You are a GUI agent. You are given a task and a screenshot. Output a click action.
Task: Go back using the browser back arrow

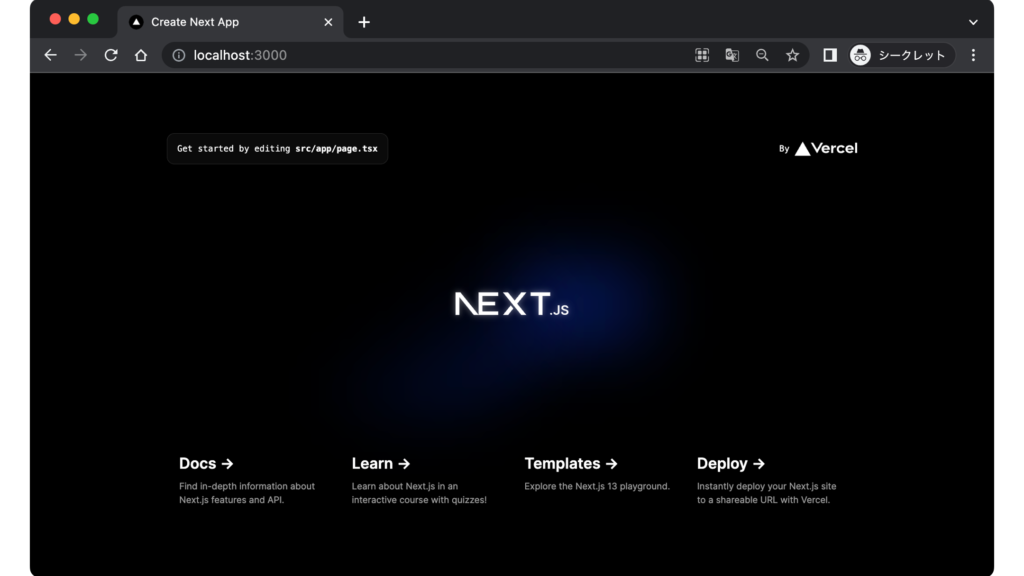[x=50, y=56]
